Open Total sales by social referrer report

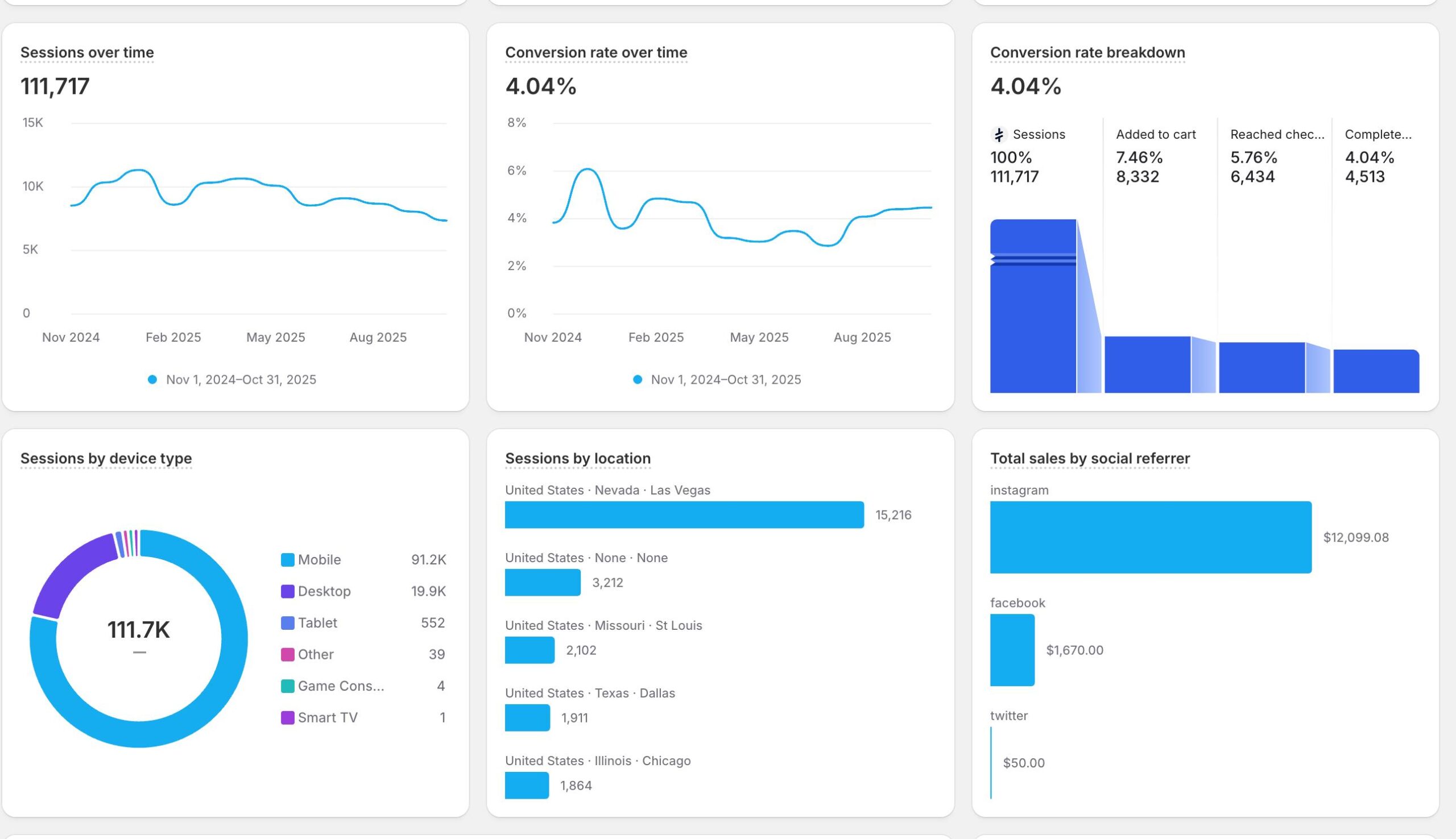click(x=1089, y=458)
